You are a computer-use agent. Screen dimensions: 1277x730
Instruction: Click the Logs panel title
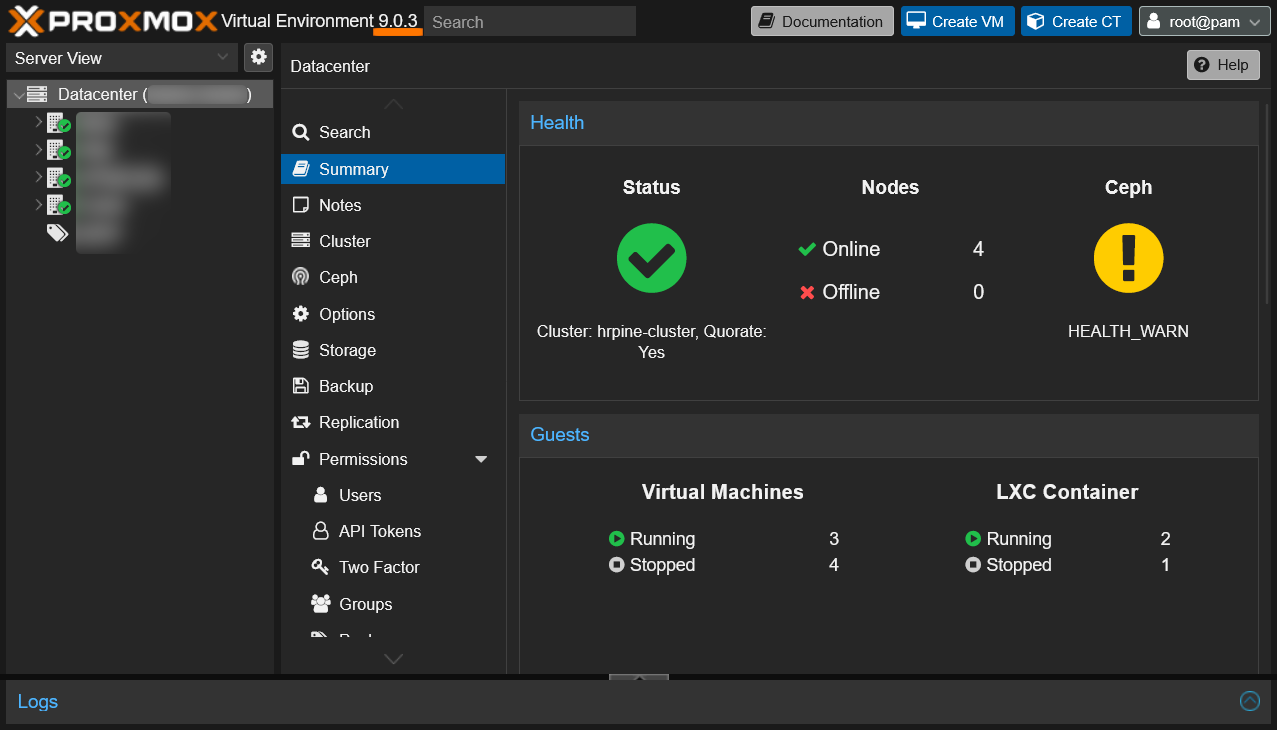click(38, 701)
